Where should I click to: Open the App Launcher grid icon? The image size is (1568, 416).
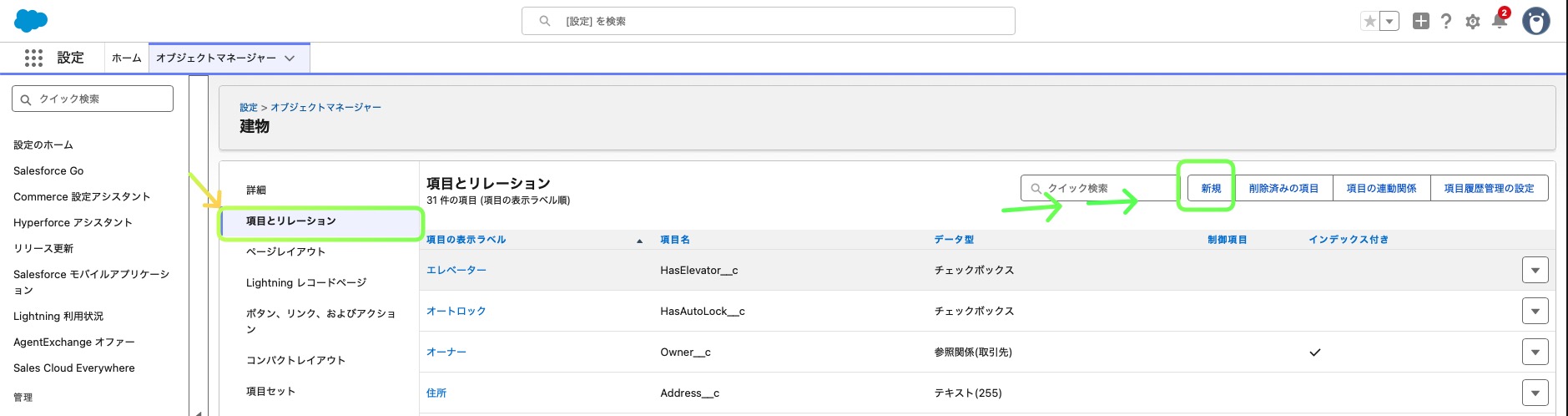pyautogui.click(x=33, y=58)
